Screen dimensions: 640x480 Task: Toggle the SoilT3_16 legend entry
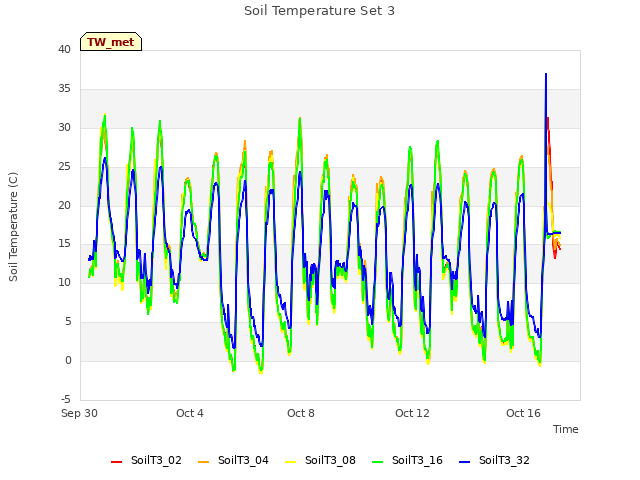[407, 460]
